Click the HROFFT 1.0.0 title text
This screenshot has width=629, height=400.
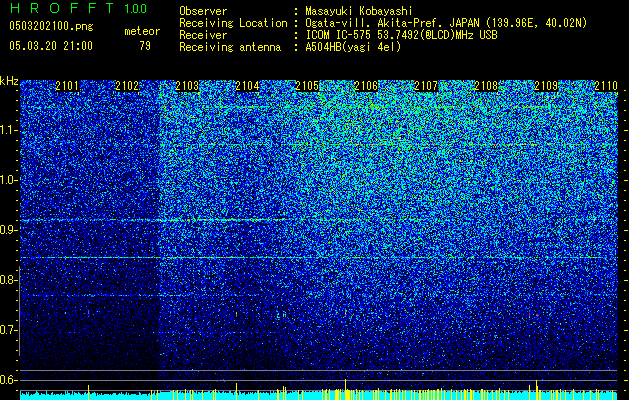pyautogui.click(x=78, y=8)
